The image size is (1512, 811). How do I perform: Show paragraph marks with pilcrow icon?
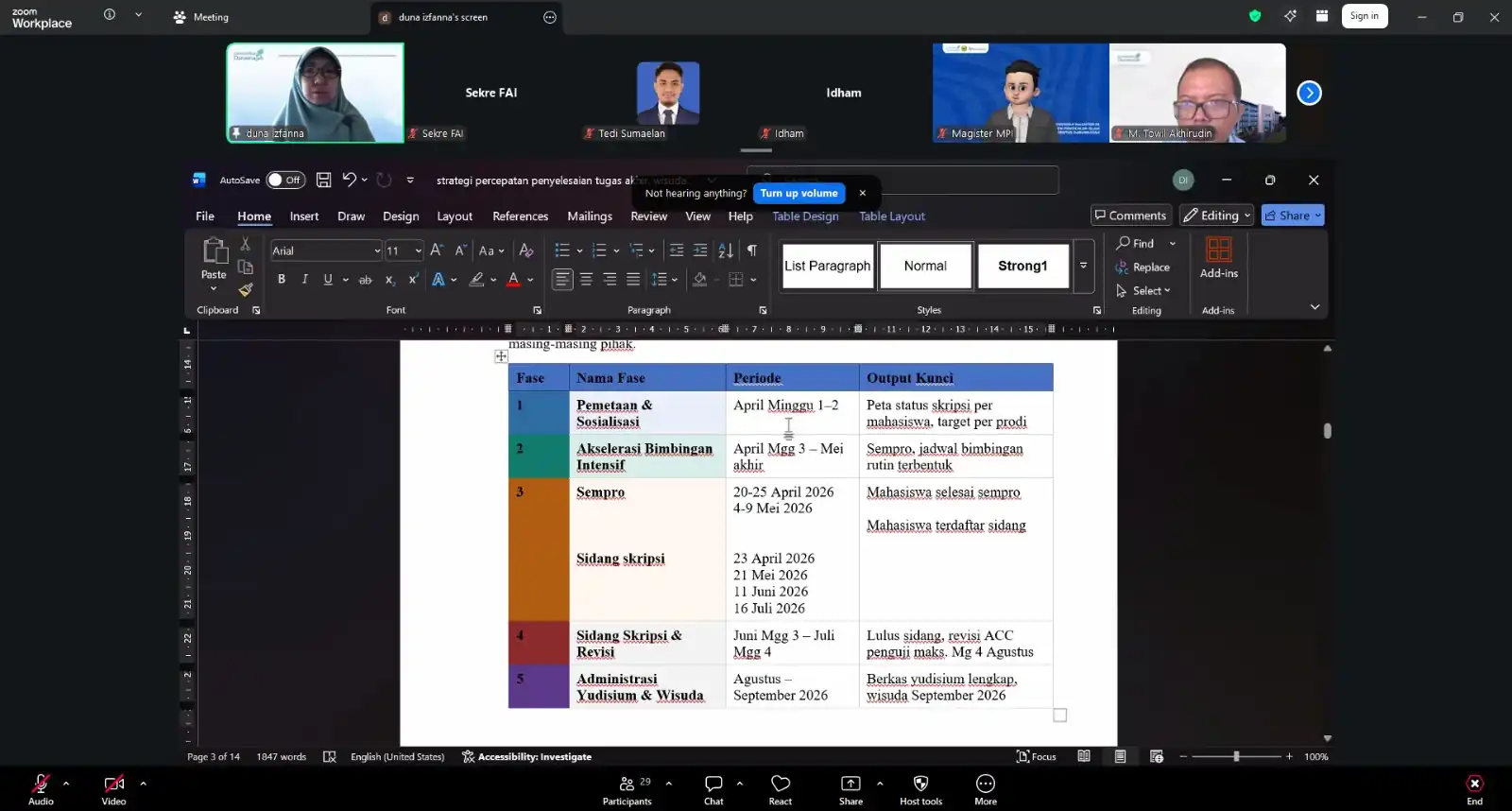[752, 250]
